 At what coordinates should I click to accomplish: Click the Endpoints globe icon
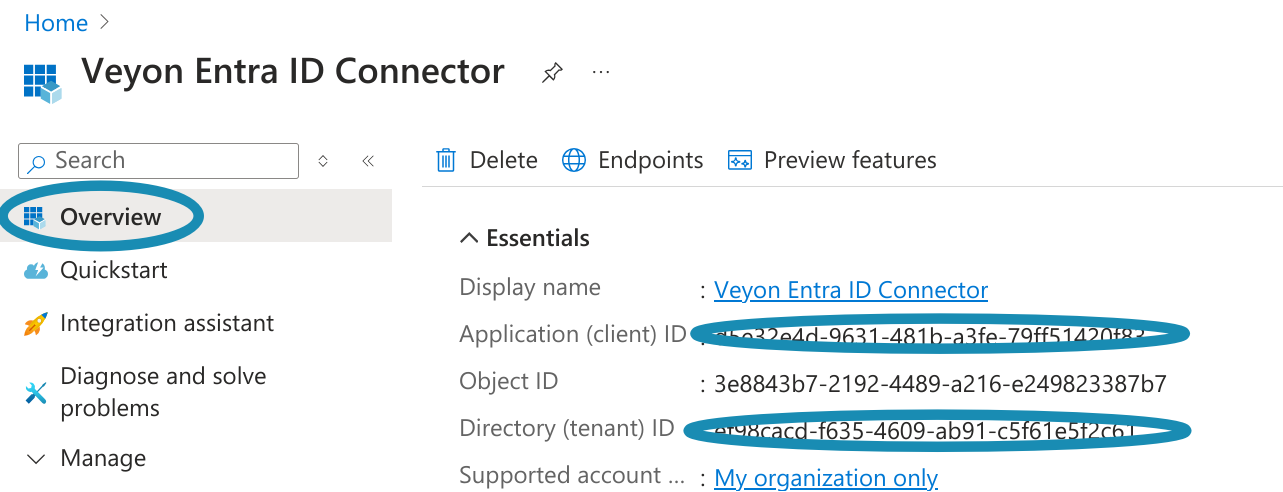(574, 160)
